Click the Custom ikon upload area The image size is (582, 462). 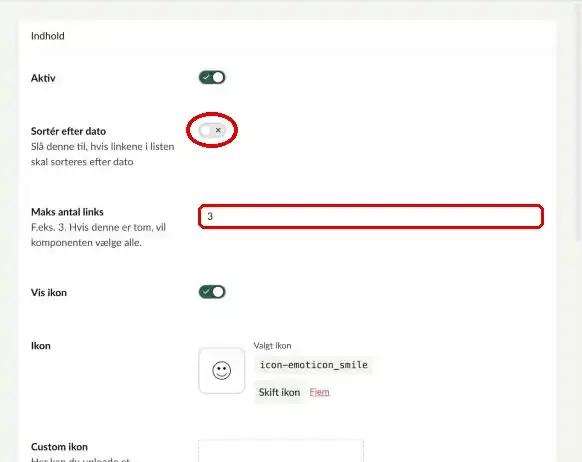coord(281,451)
